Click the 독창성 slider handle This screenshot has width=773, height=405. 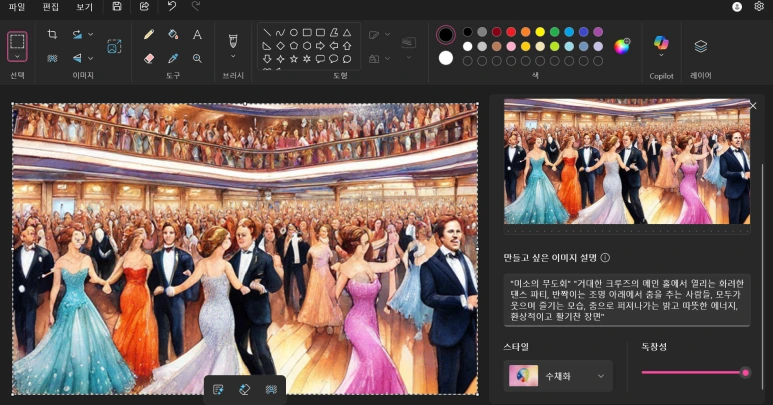[x=745, y=372]
